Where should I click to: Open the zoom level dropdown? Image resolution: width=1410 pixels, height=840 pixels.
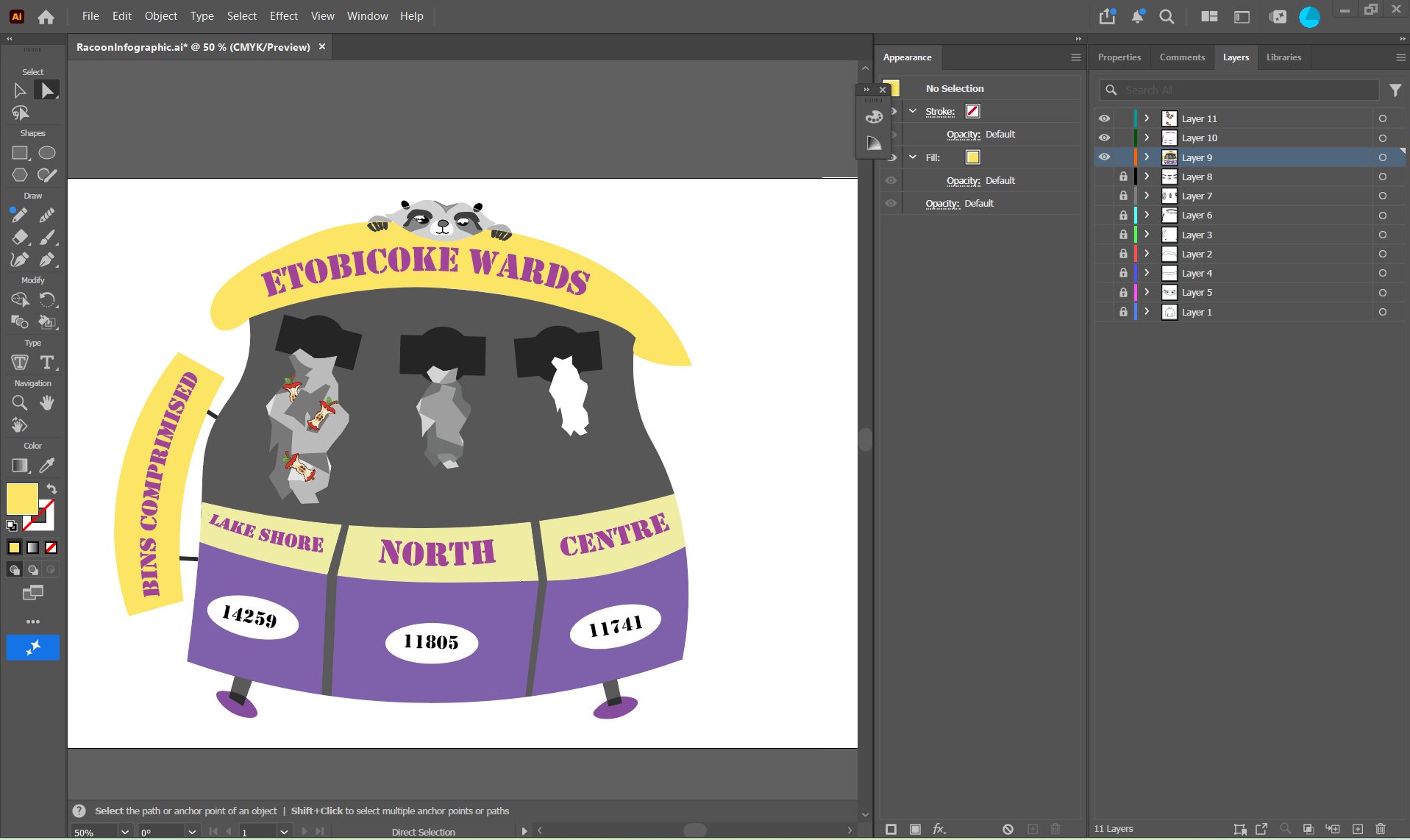[x=125, y=832]
